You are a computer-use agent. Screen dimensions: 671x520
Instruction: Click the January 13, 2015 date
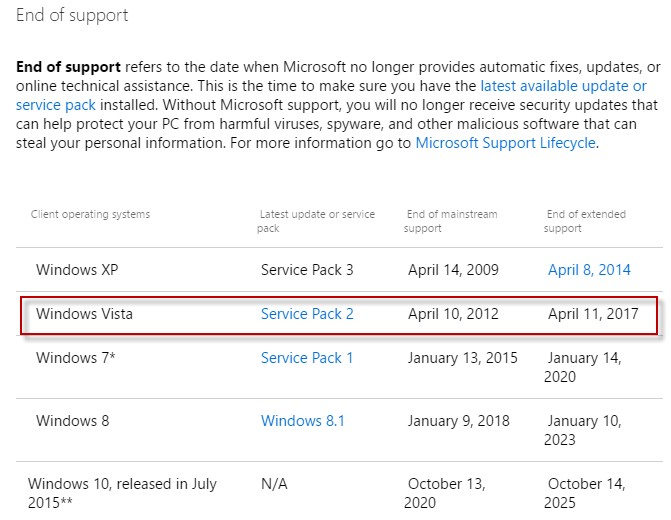[x=463, y=358]
